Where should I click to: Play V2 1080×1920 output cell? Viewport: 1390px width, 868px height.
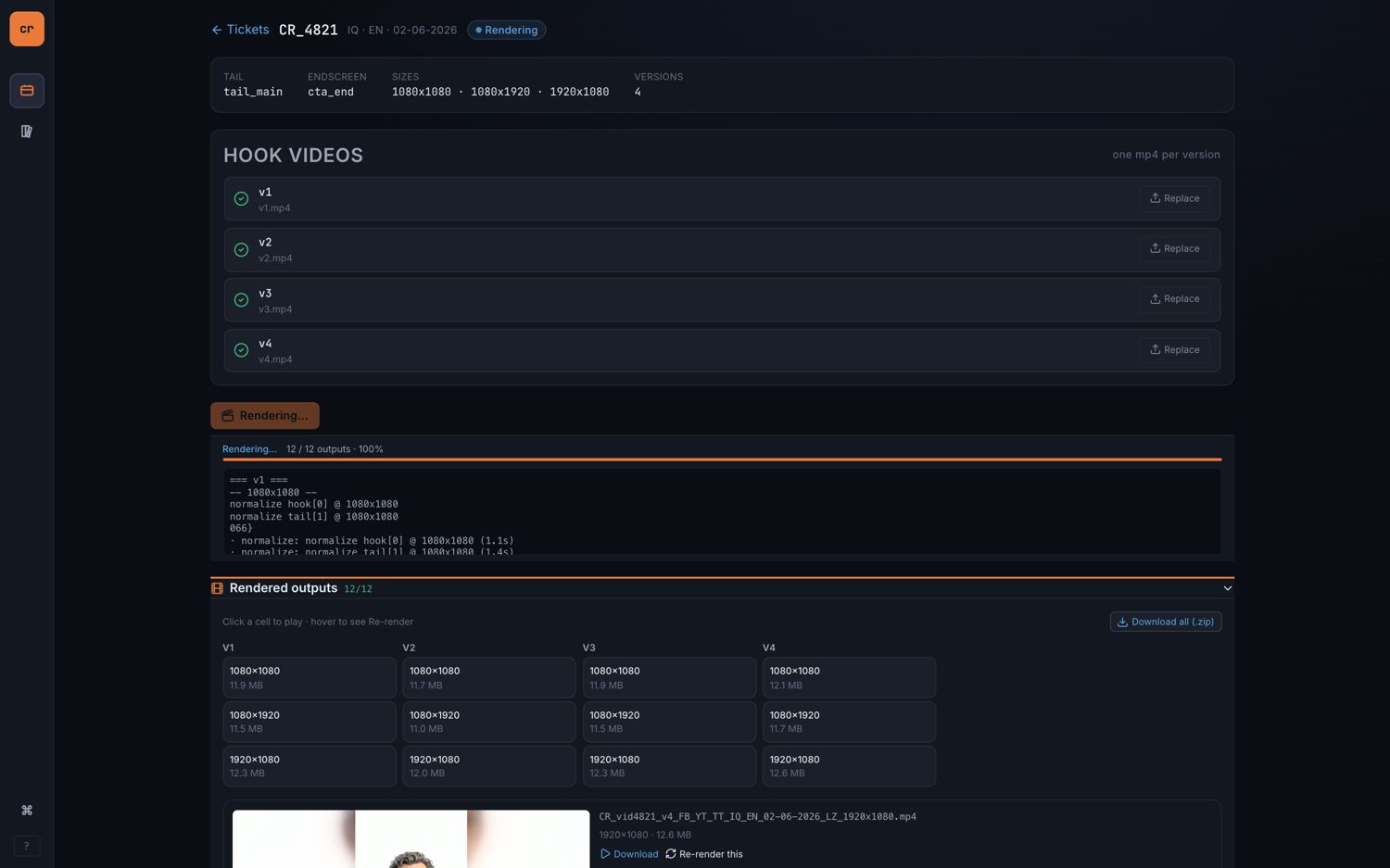489,722
